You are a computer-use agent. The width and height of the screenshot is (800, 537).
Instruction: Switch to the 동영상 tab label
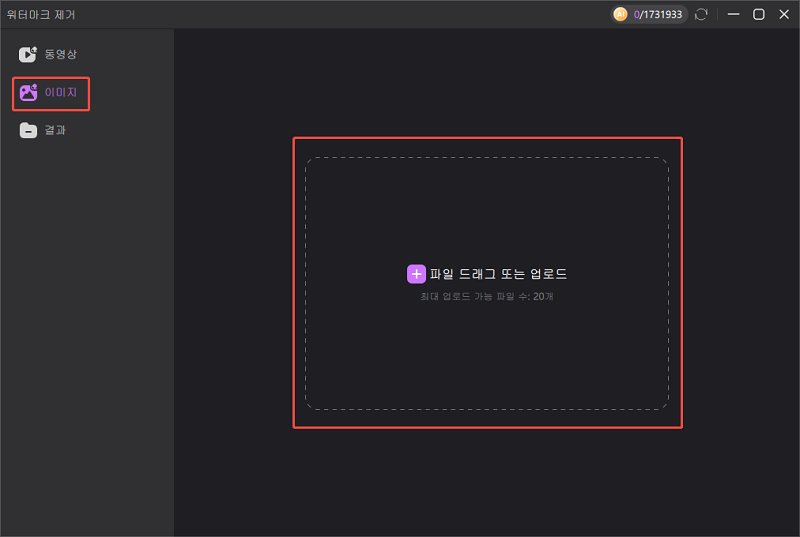point(60,54)
